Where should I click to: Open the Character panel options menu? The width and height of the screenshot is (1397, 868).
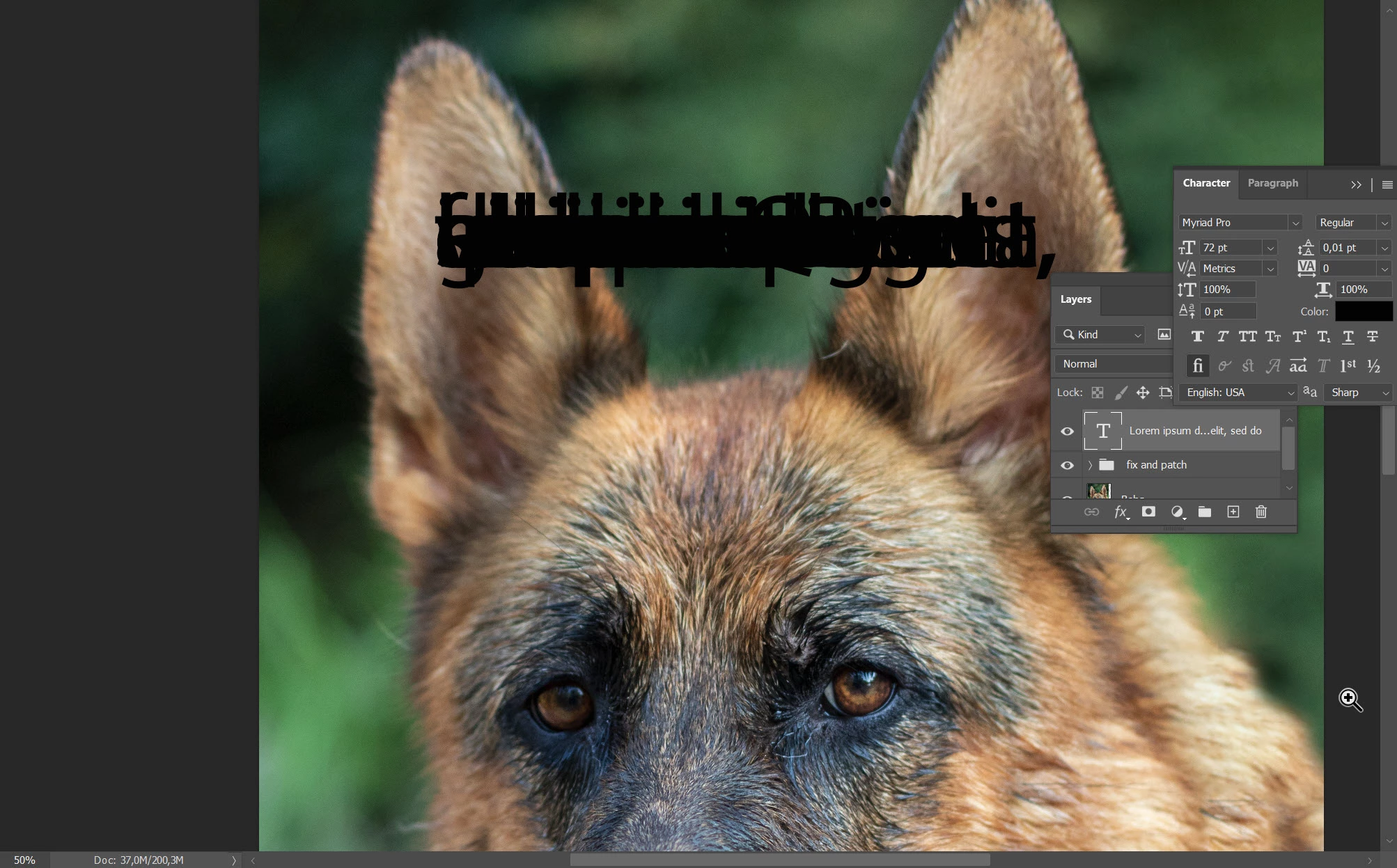click(1387, 185)
